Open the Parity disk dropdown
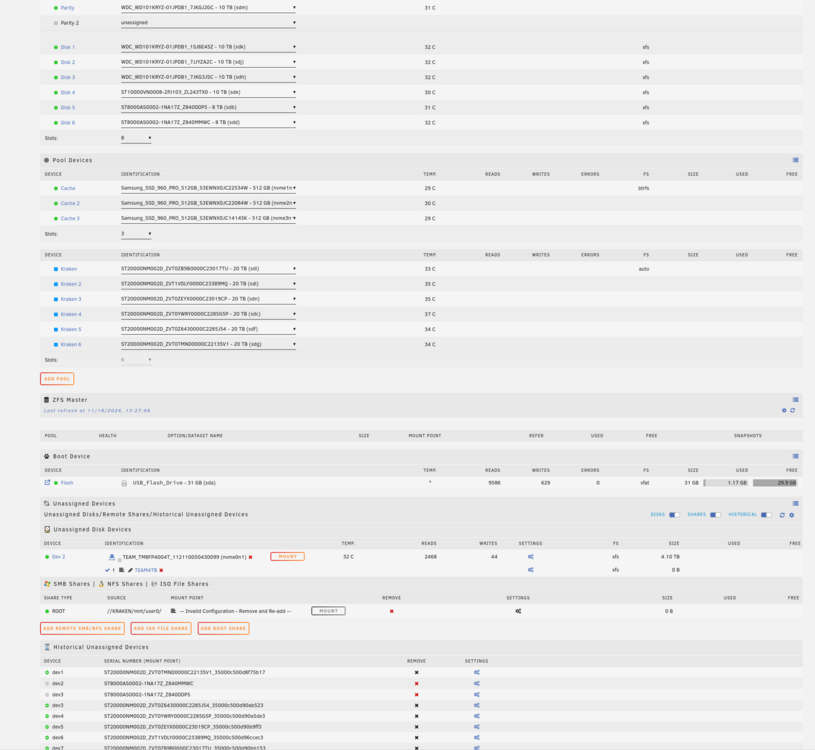815x750 pixels. coord(208,8)
